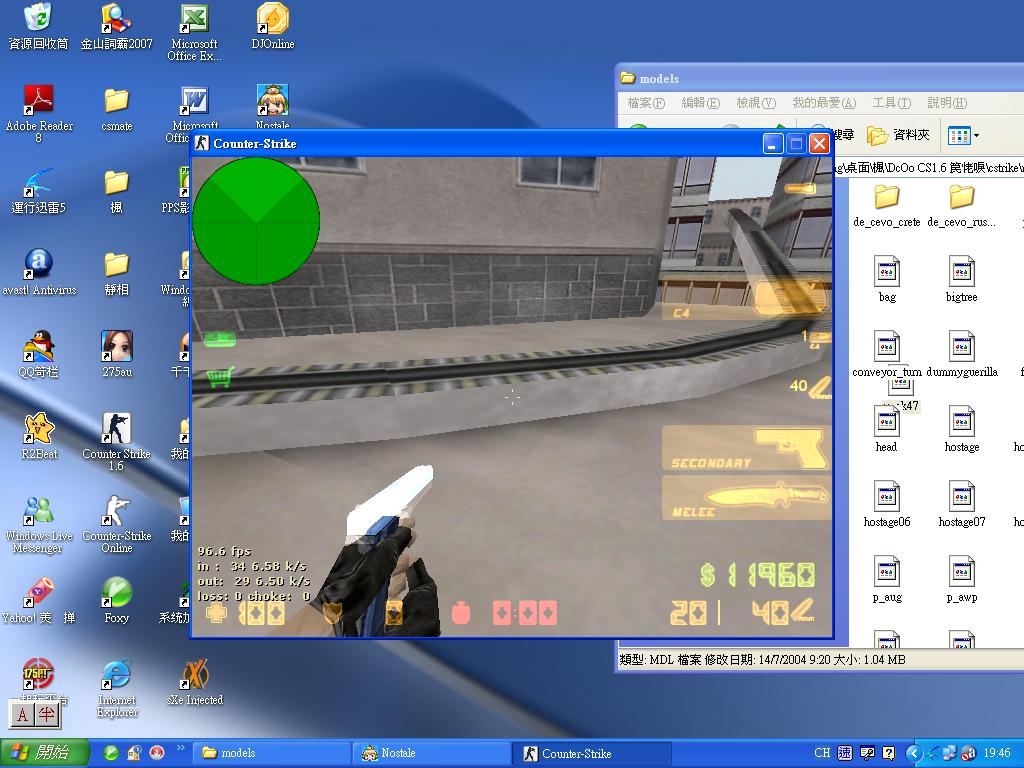Image resolution: width=1024 pixels, height=768 pixels.
Task: Expand hidden system tray icons arrow
Action: point(914,753)
